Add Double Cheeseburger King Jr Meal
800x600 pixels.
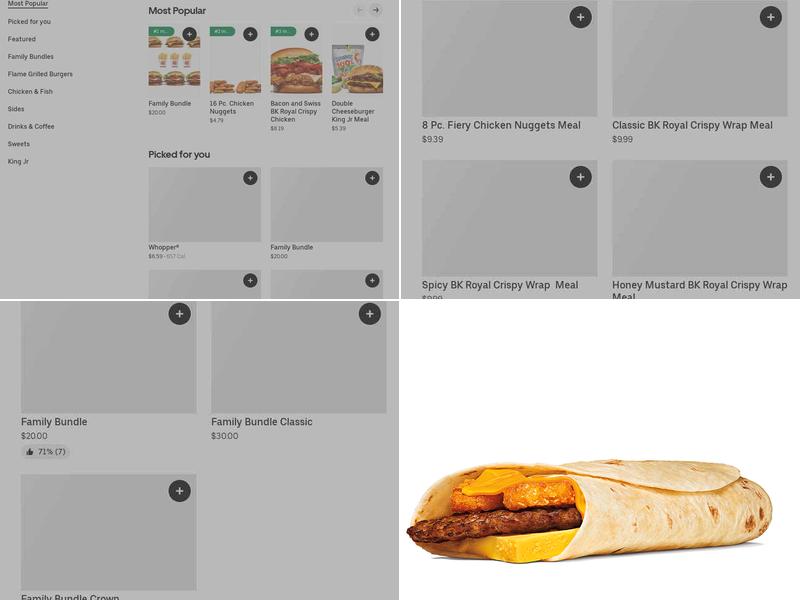coord(372,34)
